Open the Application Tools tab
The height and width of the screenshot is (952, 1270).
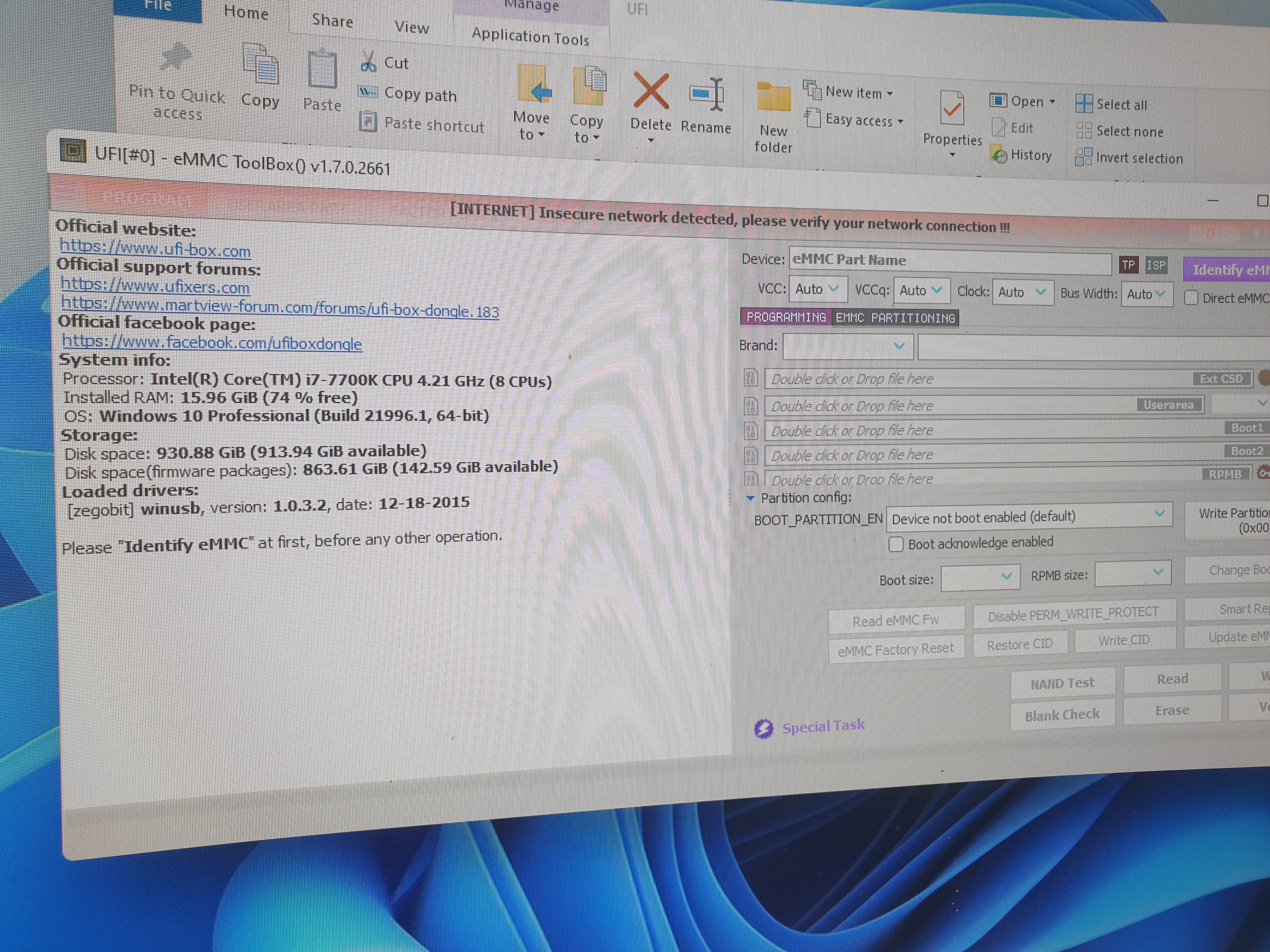[530, 37]
